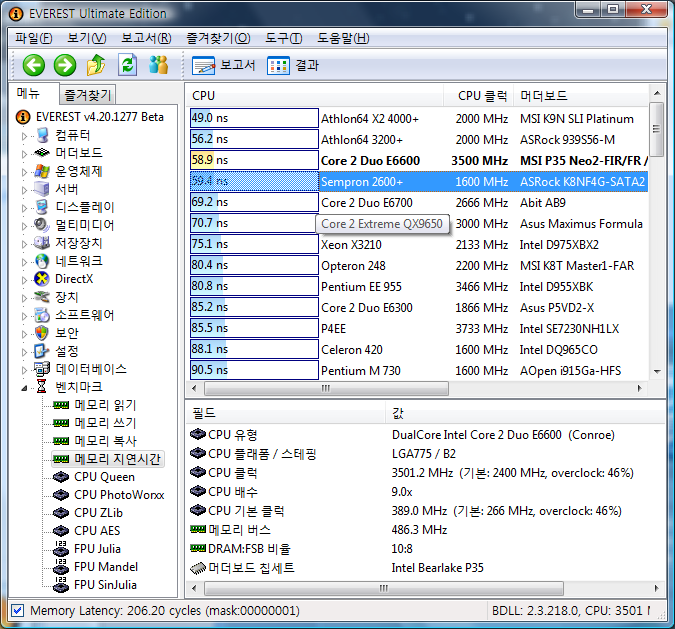Select 메모리 쓰기 benchmark
This screenshot has width=675, height=629.
click(105, 423)
